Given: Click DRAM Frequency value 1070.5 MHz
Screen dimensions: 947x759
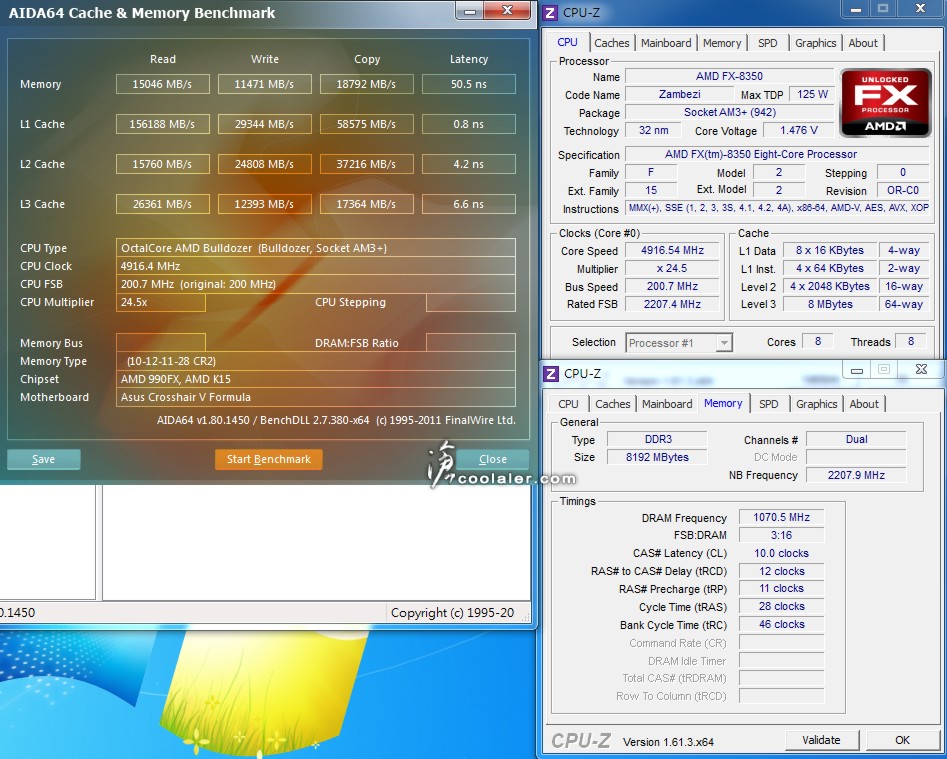Looking at the screenshot, I should point(782,517).
